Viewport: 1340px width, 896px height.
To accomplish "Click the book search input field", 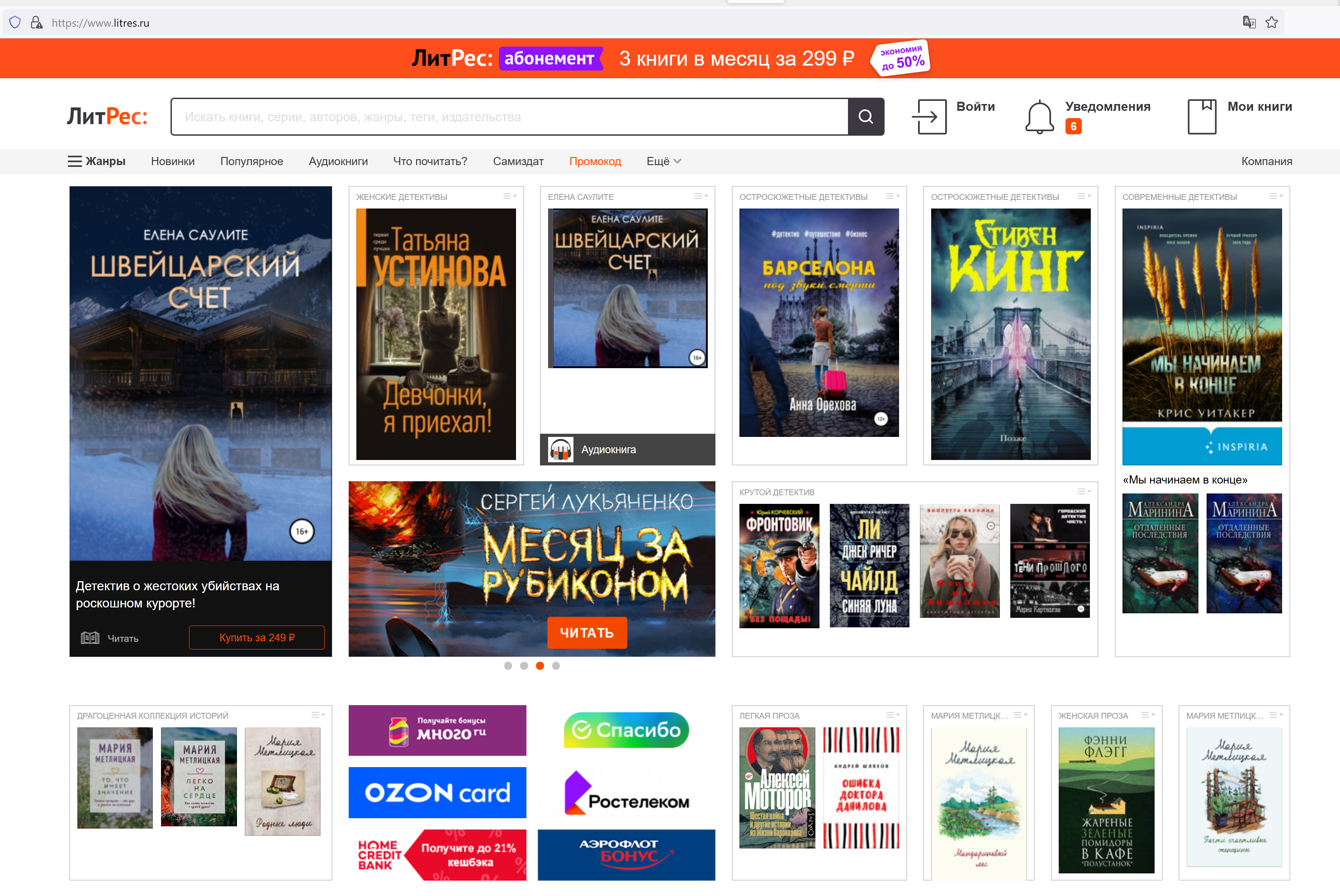I will click(x=508, y=117).
